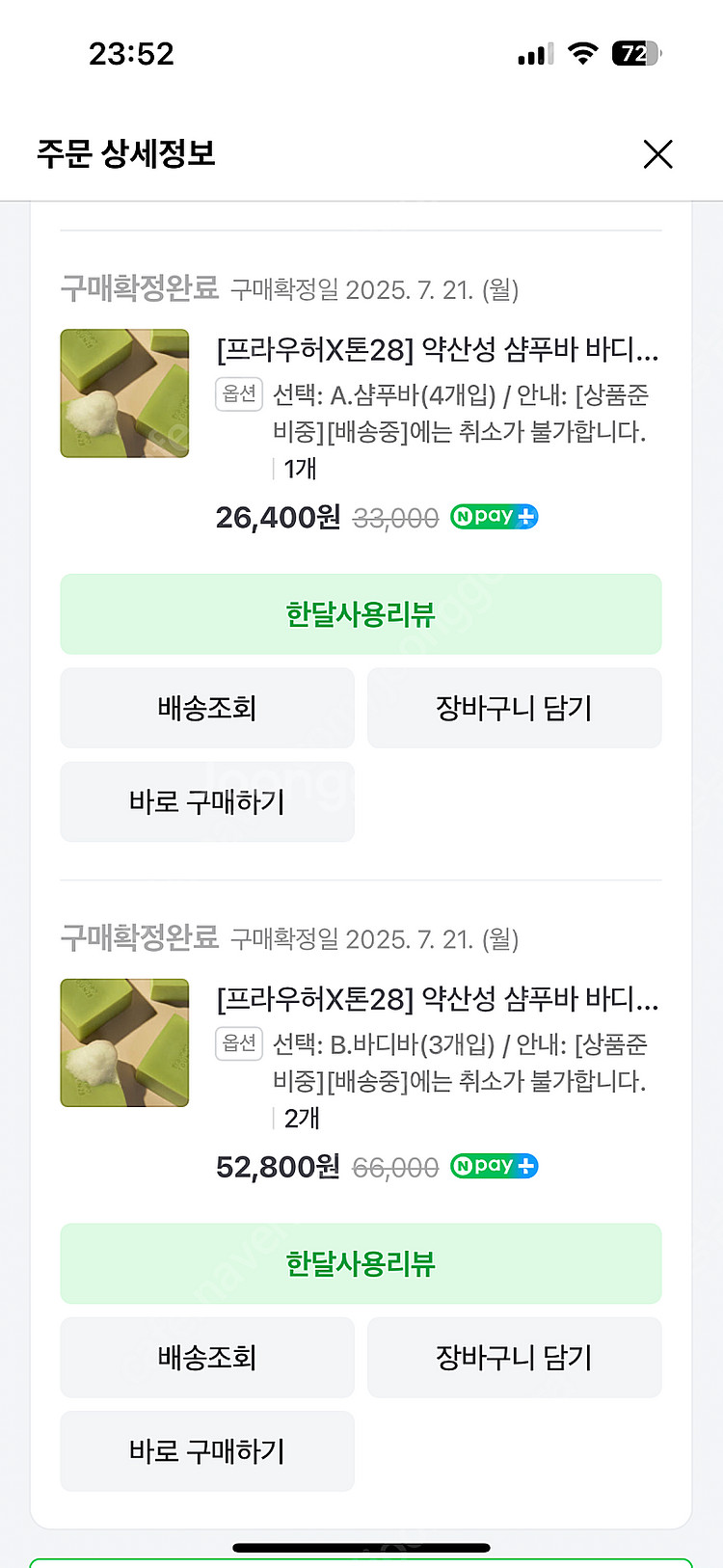
Task: Tap the Npay+ badge on the 26,400원 item
Action: point(494,517)
